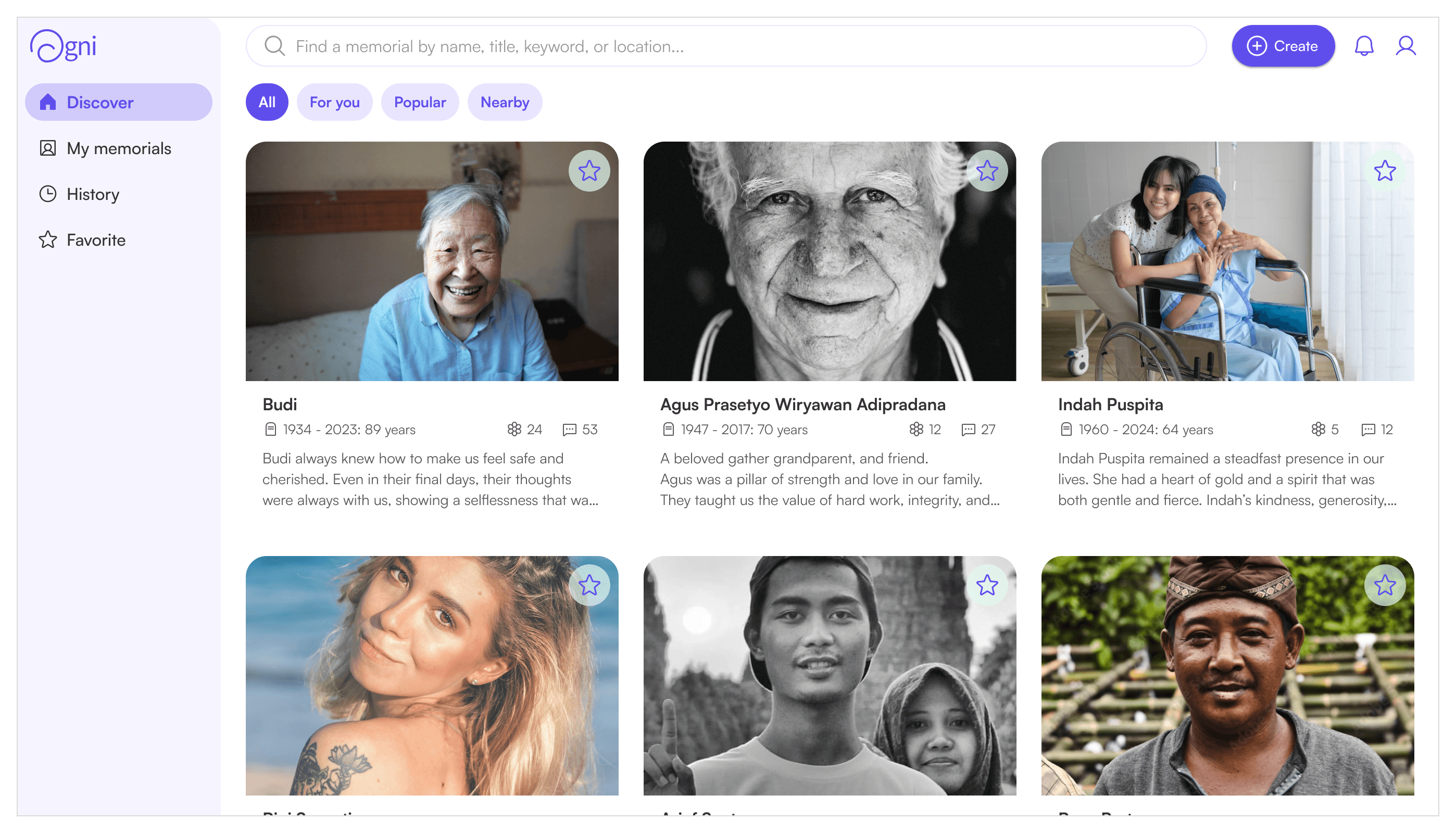Click the comments icon on Indah Puspita's card
The width and height of the screenshot is (1456, 833).
[1367, 429]
